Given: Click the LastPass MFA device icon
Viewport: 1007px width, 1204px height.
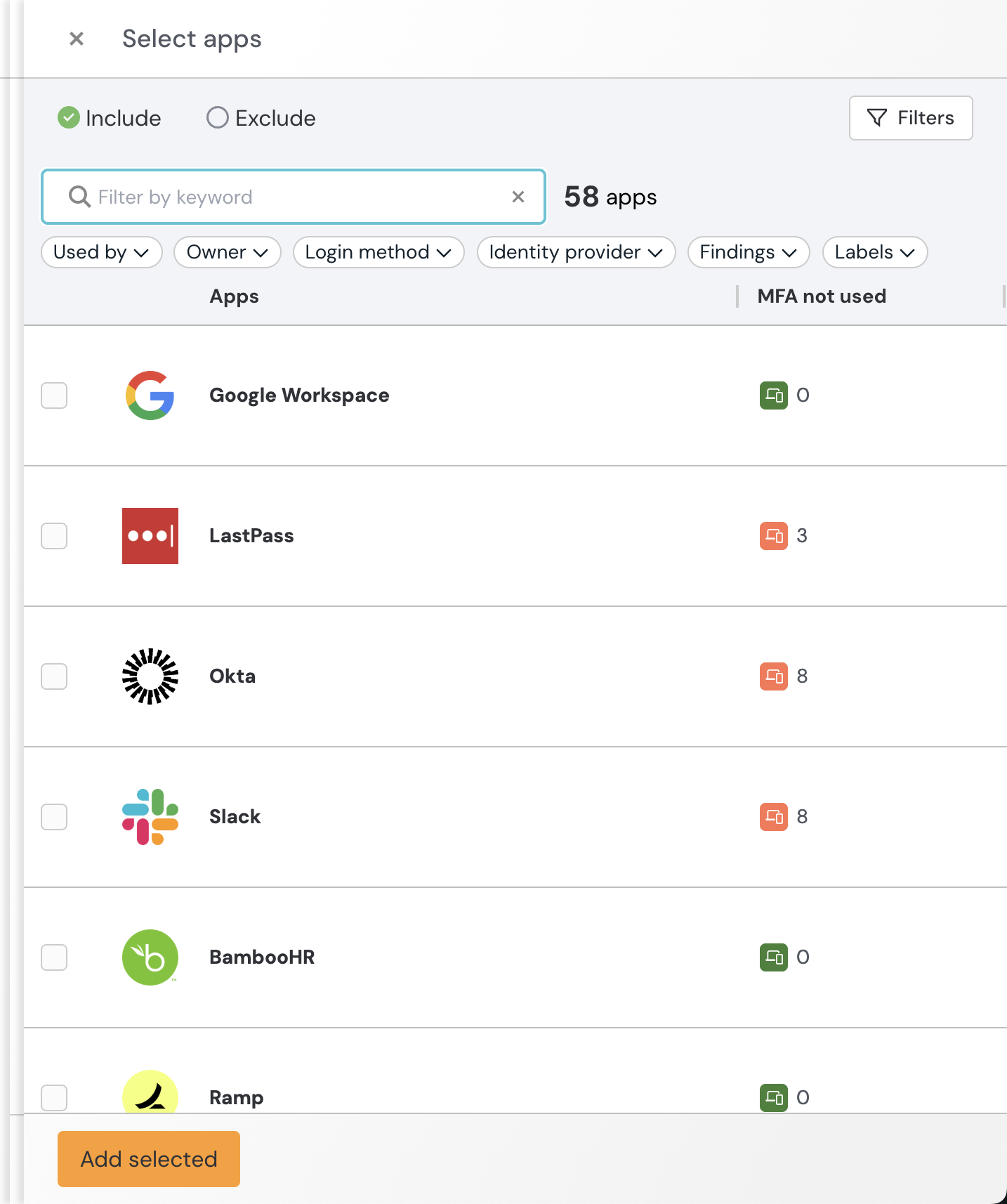Looking at the screenshot, I should 774,536.
